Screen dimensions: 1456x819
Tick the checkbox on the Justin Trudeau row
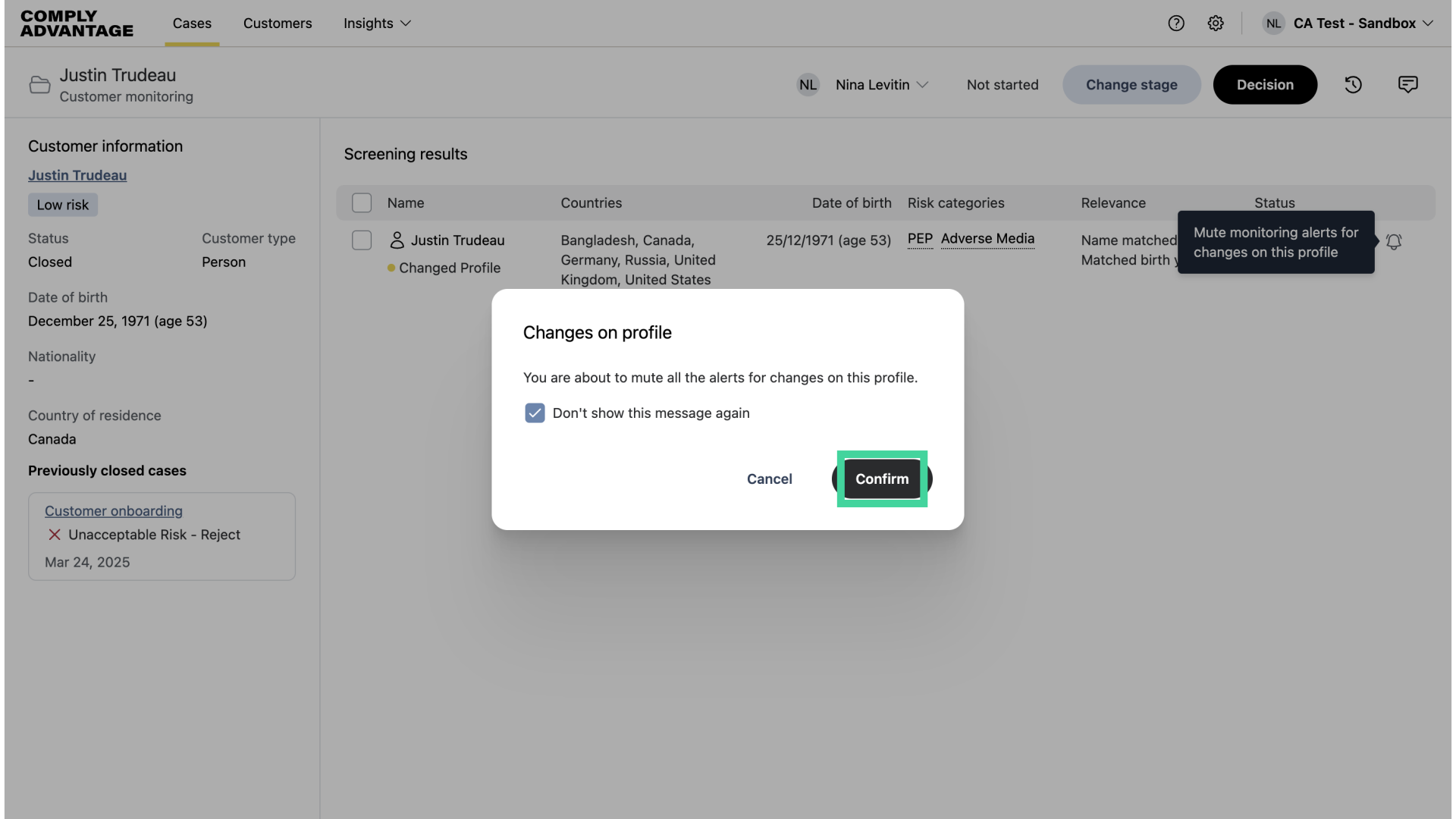point(361,240)
